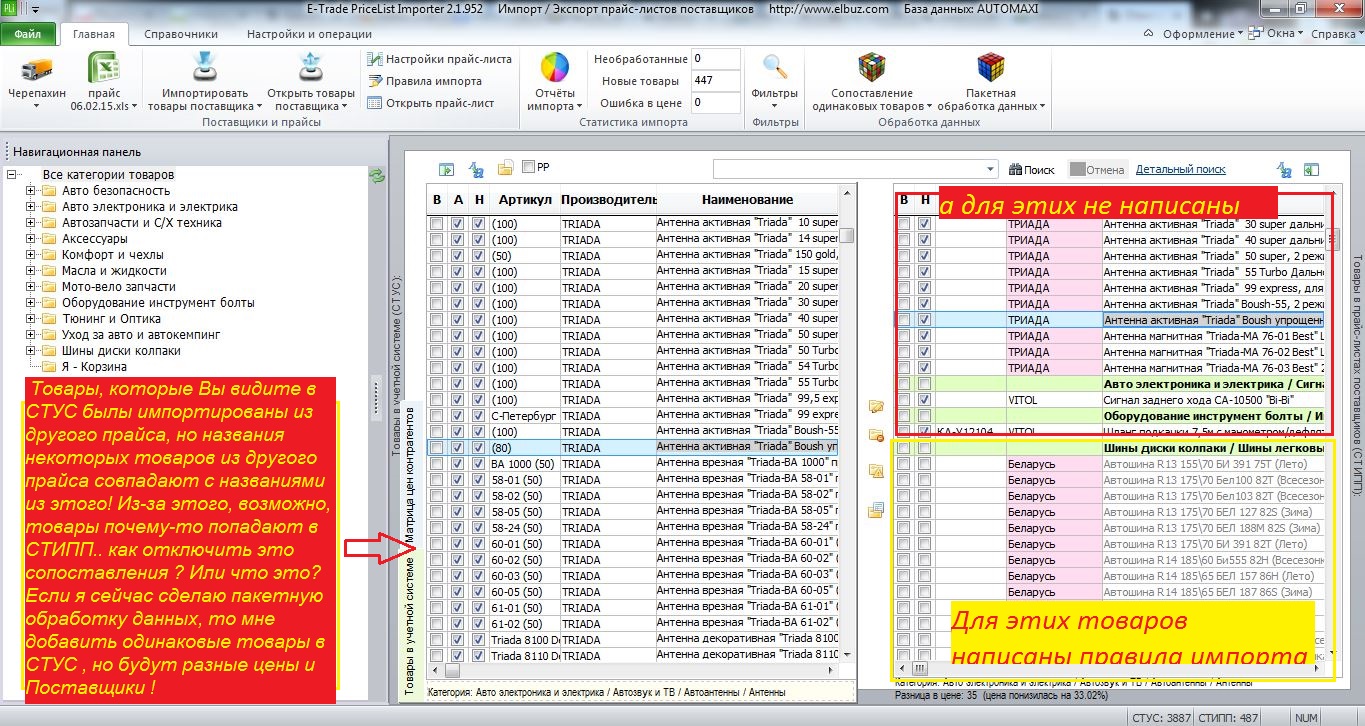Click the export icon above the left grid
Screen dimensions: 1365x726
pos(447,169)
